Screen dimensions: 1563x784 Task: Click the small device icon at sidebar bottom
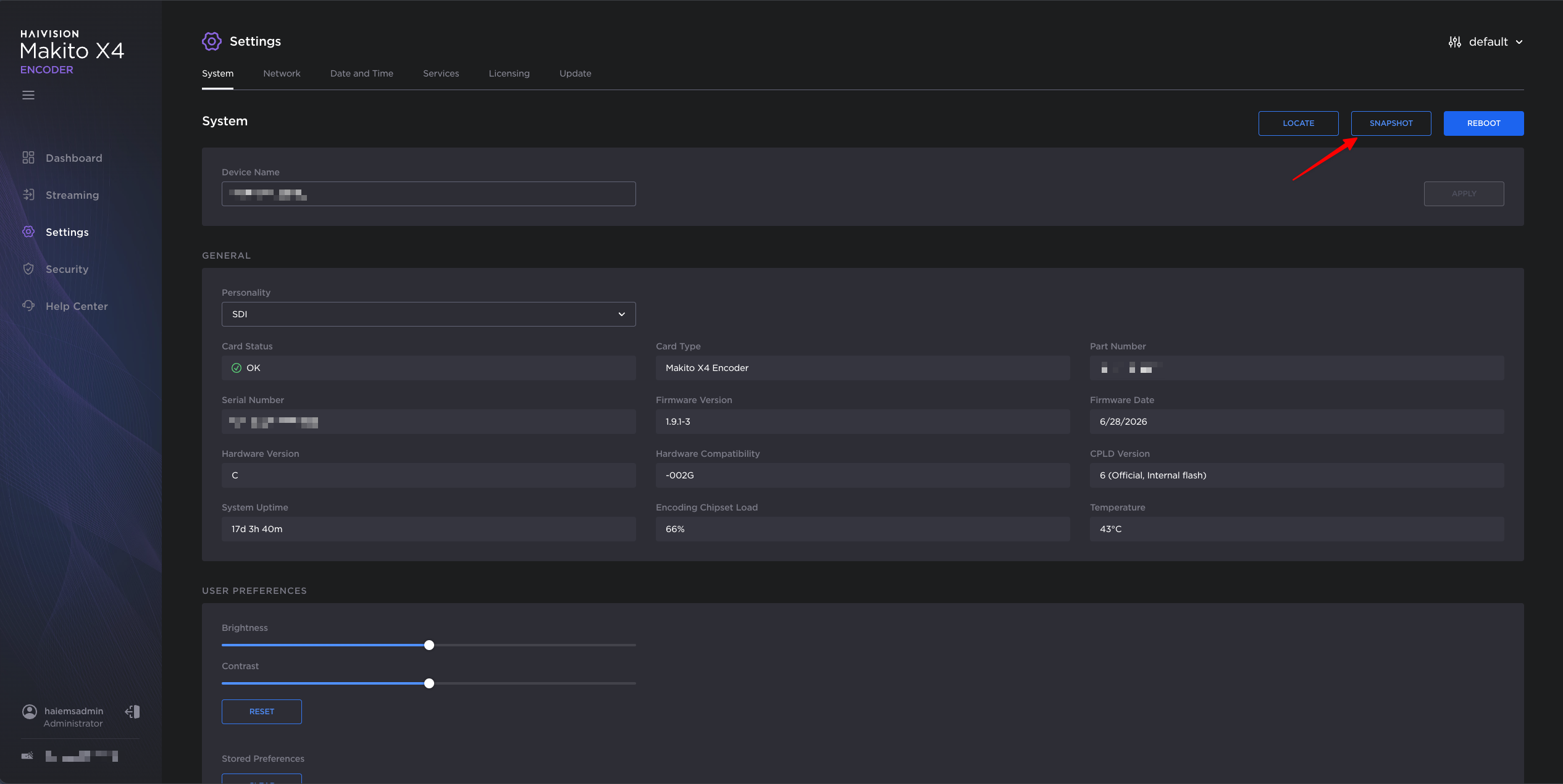pos(28,756)
